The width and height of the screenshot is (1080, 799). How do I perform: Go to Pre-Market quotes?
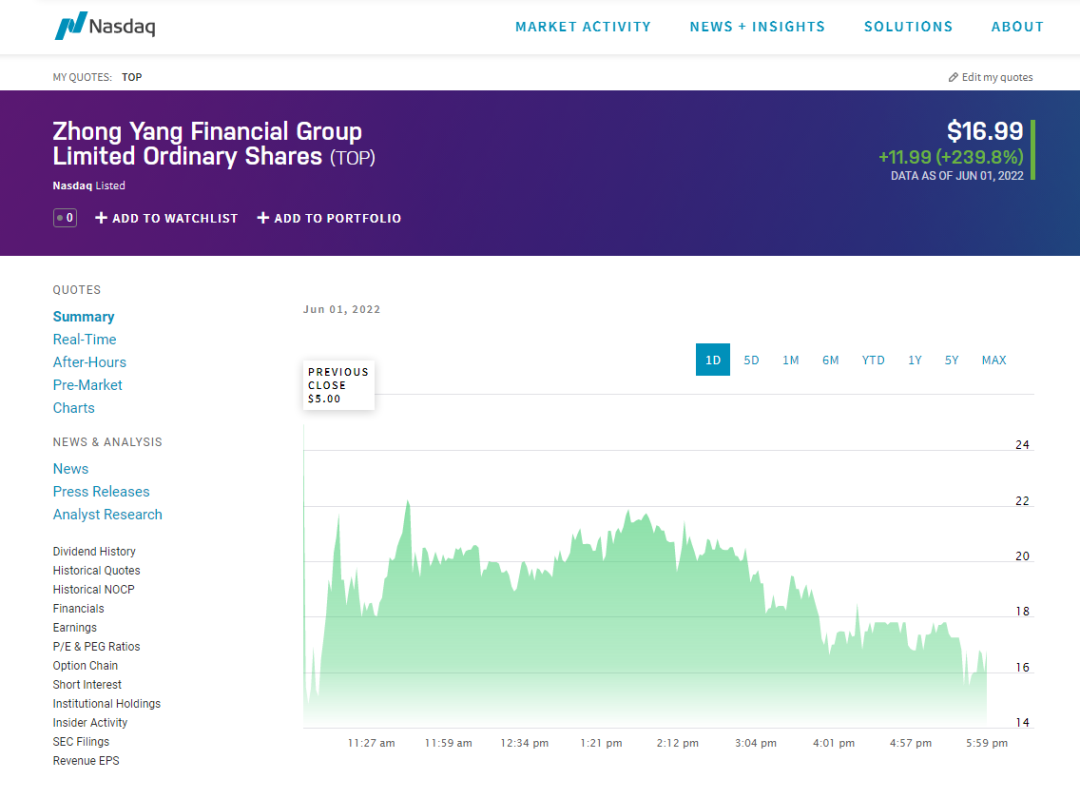coord(87,385)
